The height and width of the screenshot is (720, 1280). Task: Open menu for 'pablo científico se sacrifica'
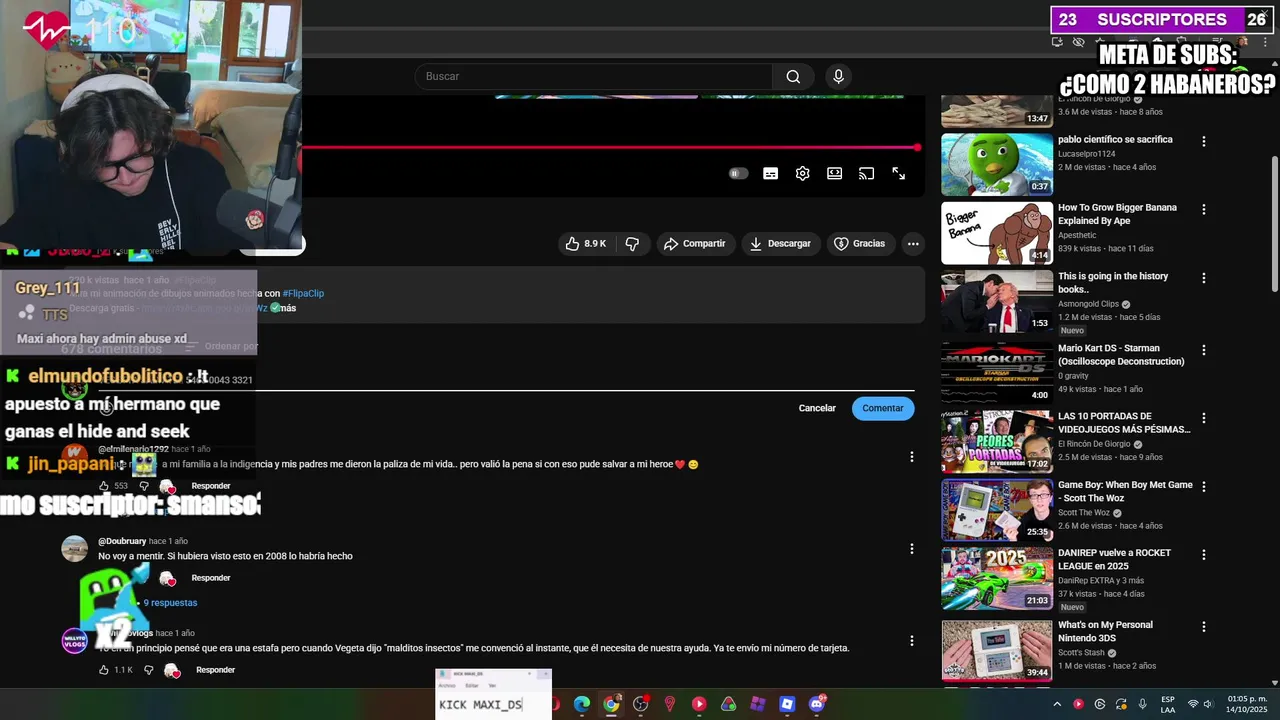1203,142
